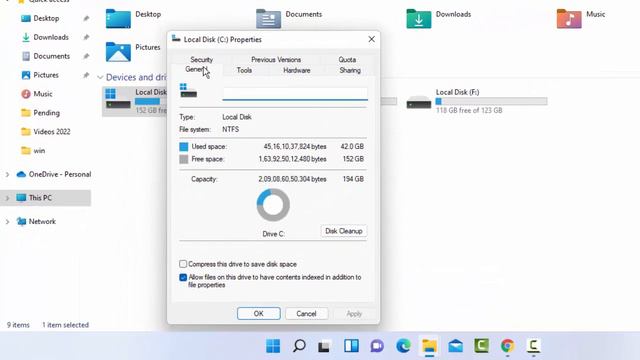Open the Widgets taskbar icon
The height and width of the screenshot is (360, 640).
(351, 346)
